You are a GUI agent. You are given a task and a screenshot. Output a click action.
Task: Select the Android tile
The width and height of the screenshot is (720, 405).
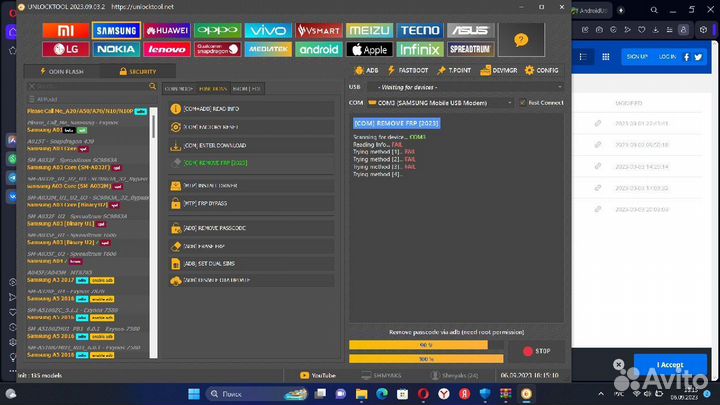[x=319, y=49]
